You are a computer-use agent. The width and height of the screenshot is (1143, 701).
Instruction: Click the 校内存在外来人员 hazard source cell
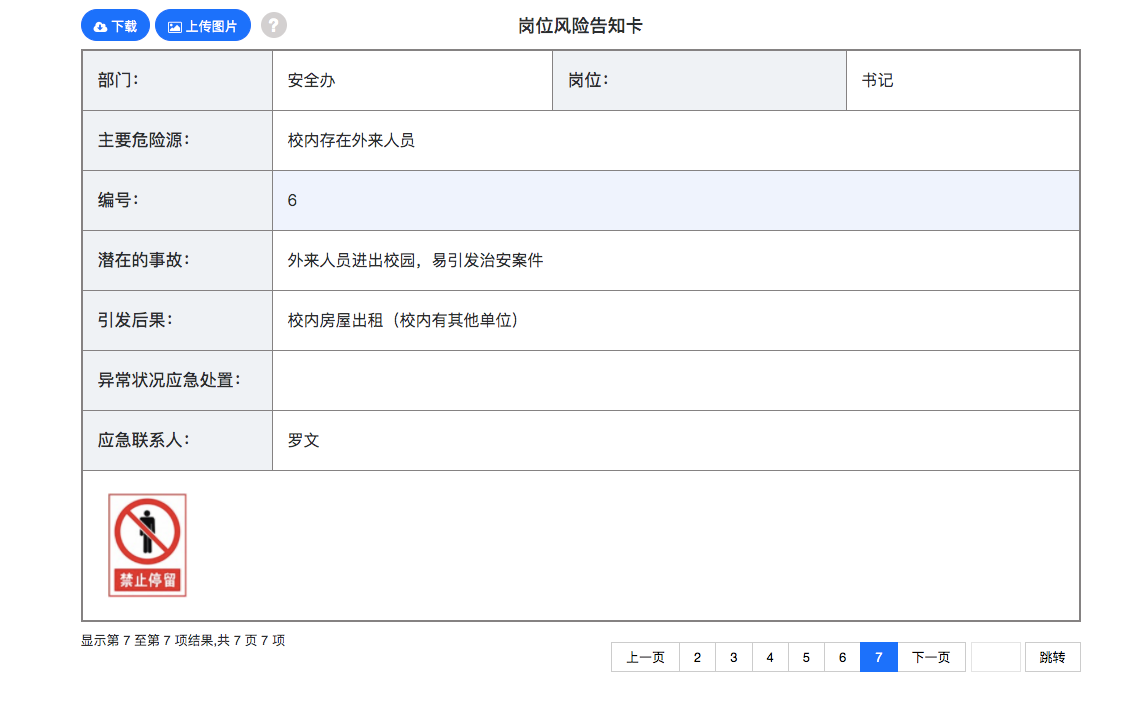pos(675,140)
